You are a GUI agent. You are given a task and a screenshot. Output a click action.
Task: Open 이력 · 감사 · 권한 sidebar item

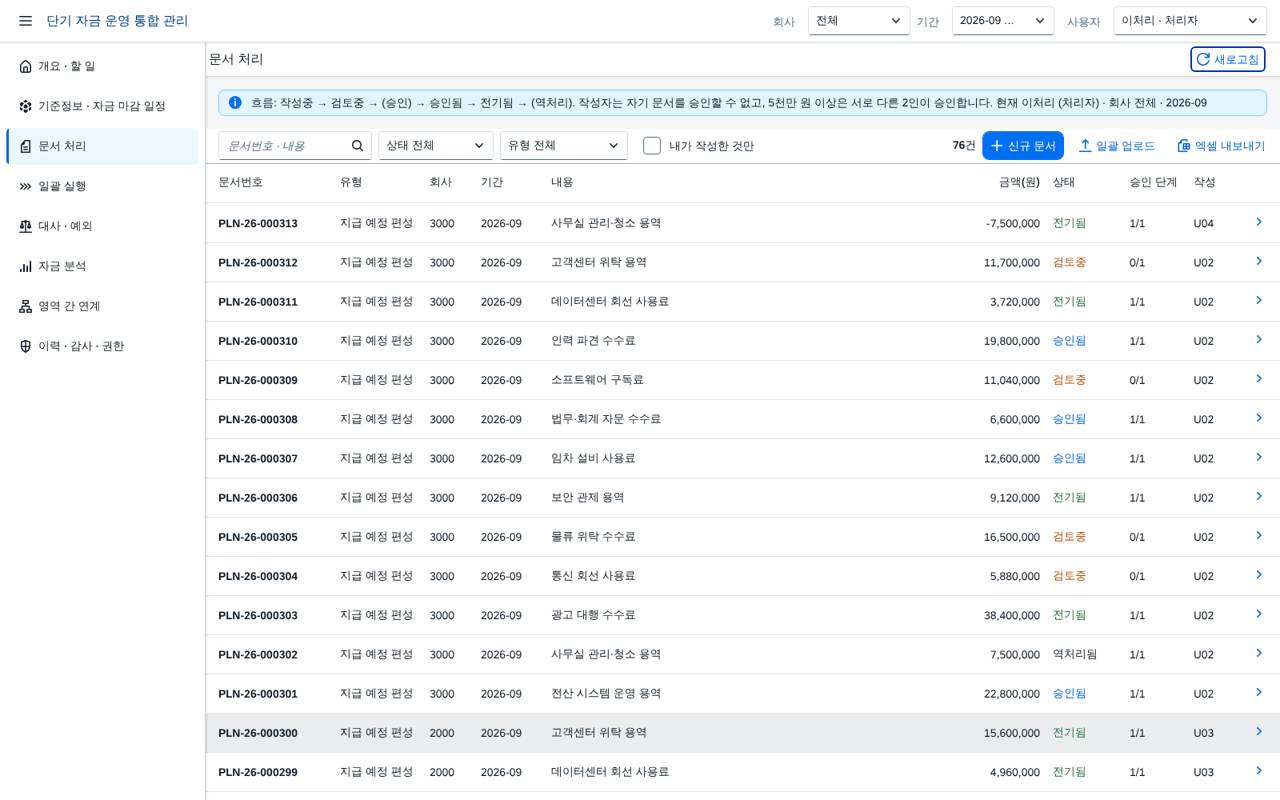point(102,346)
